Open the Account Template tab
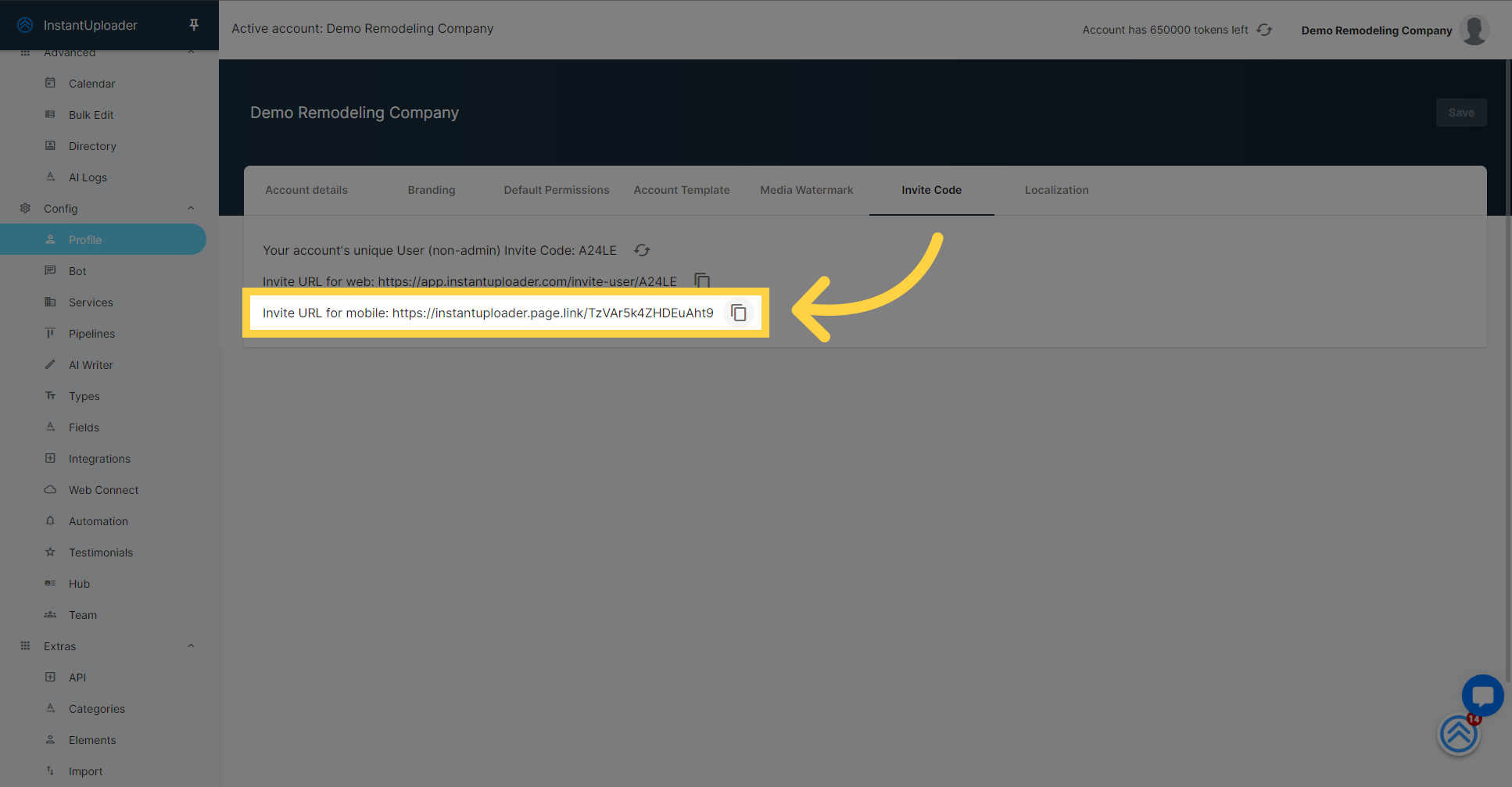The height and width of the screenshot is (787, 1512). (682, 190)
